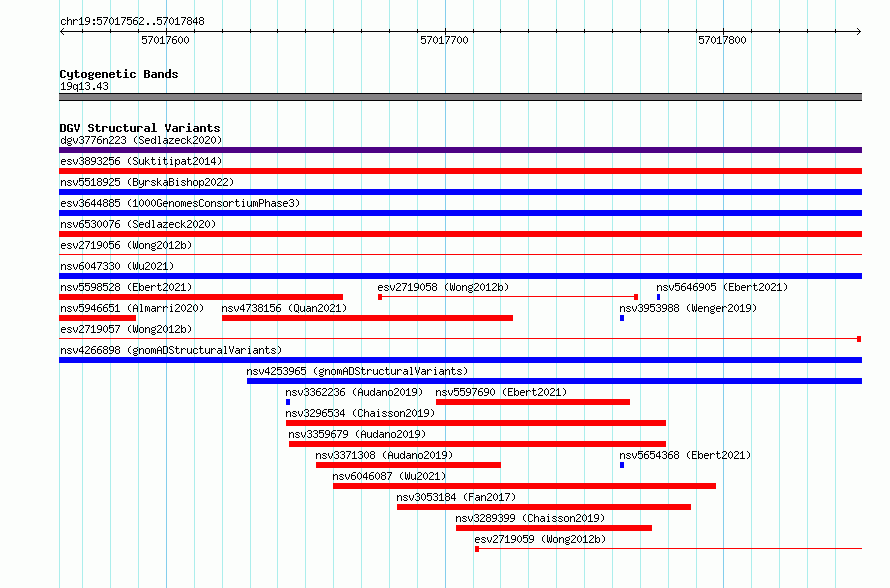Click nsv4253965 (gnomADStructuralVariants) label
Viewport: 890px width, 588px height.
[x=357, y=371]
